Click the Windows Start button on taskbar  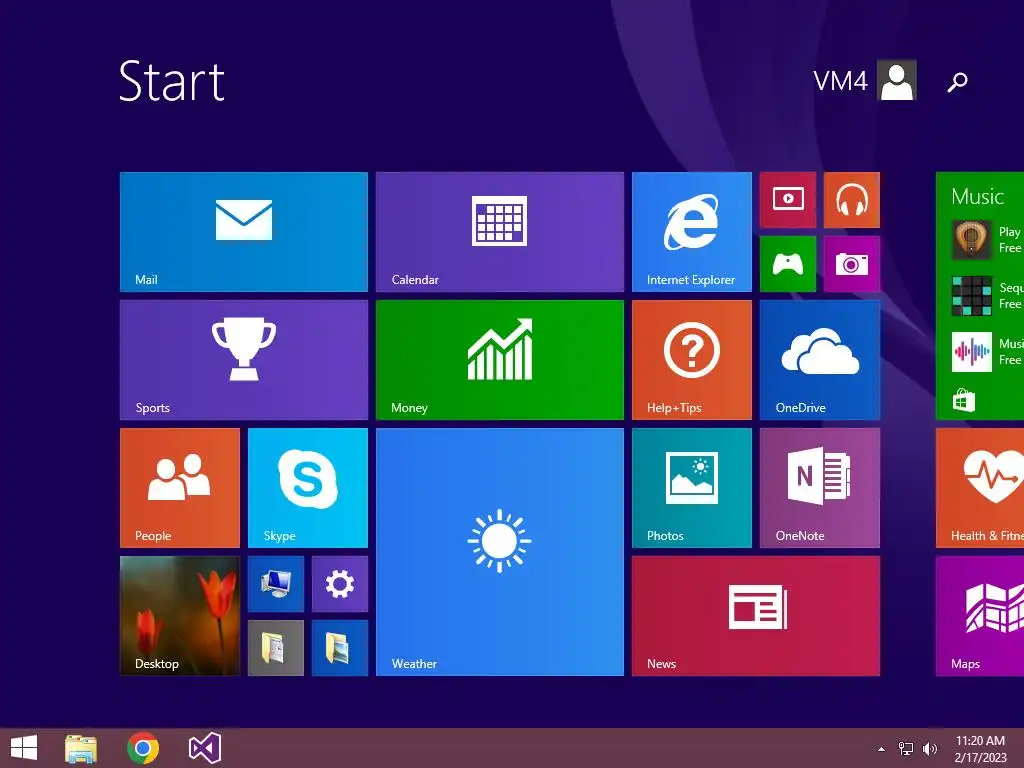[24, 748]
